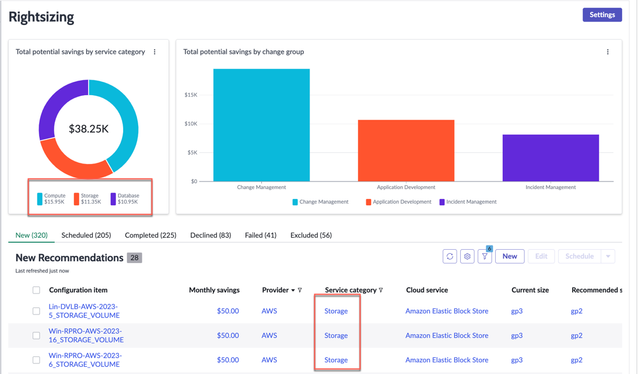The height and width of the screenshot is (374, 638).
Task: Click the Service category column filter icon
Action: [381, 290]
